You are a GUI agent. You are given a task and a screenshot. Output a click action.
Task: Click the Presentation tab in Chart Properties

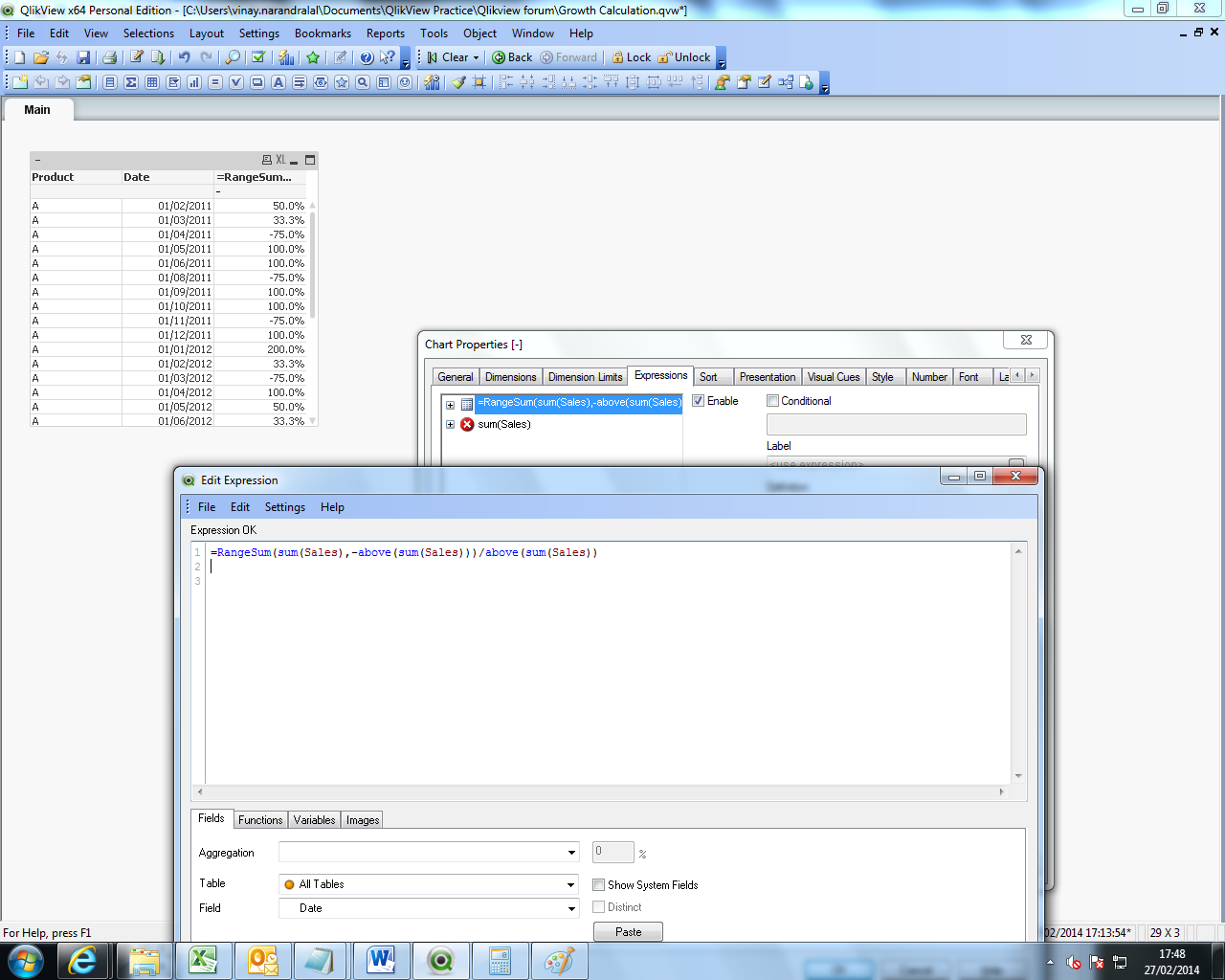(x=768, y=377)
